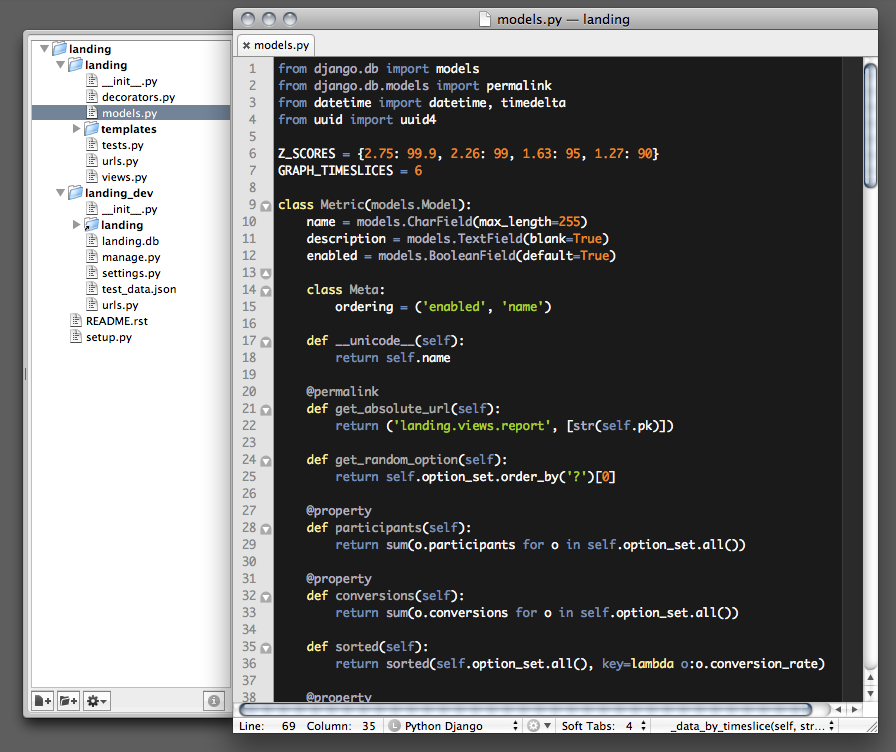This screenshot has width=896, height=752.
Task: Fold conversions method at line 32
Action: click(266, 597)
